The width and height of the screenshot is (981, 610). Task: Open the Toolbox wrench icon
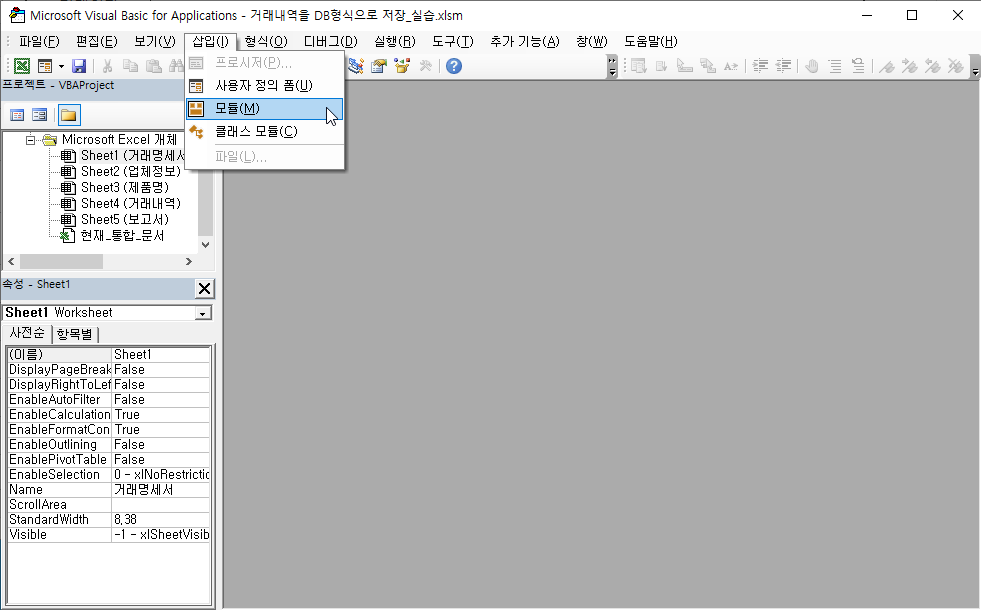425,66
